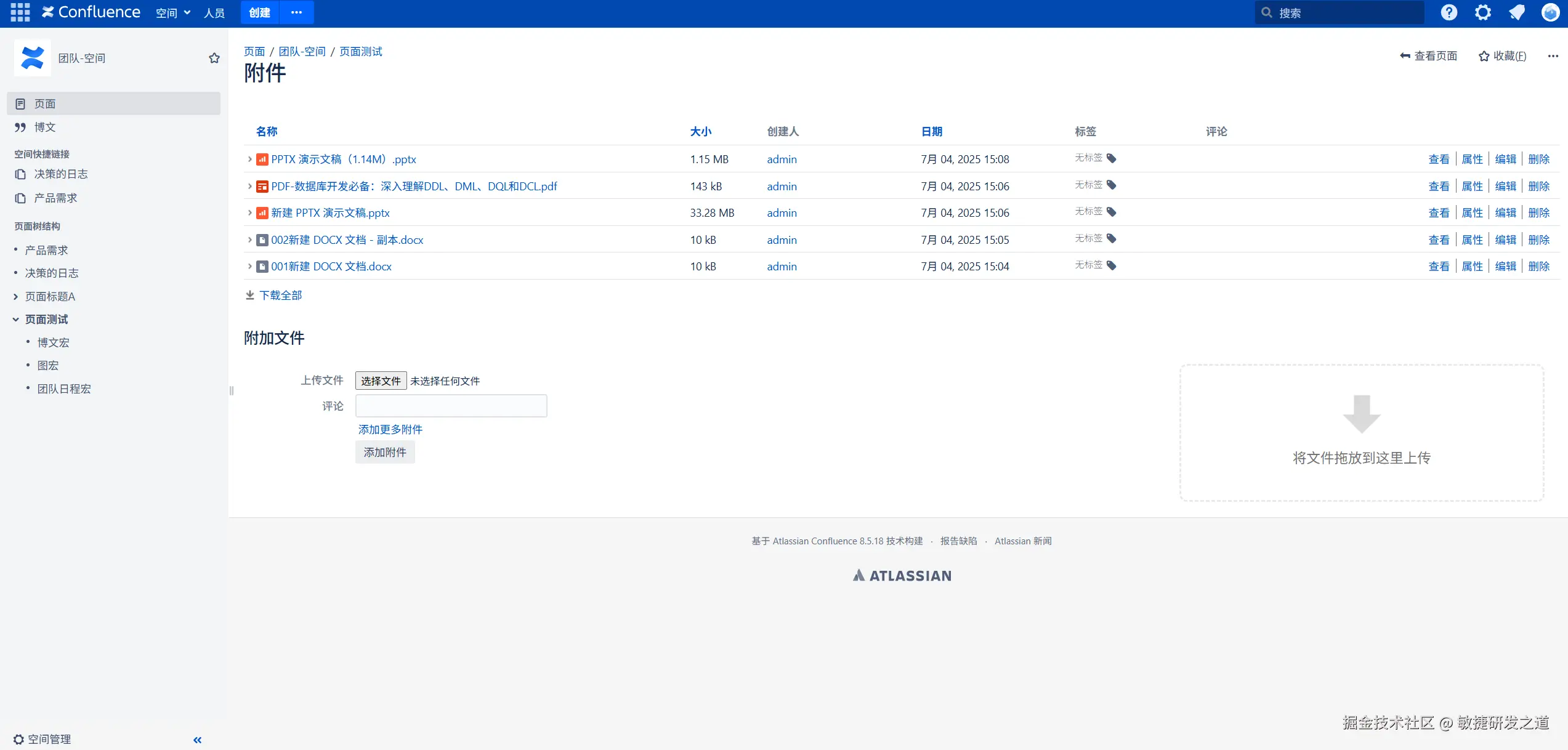The height and width of the screenshot is (750, 1568).
Task: Click the tag icon for the PDF attachment
Action: click(1112, 185)
